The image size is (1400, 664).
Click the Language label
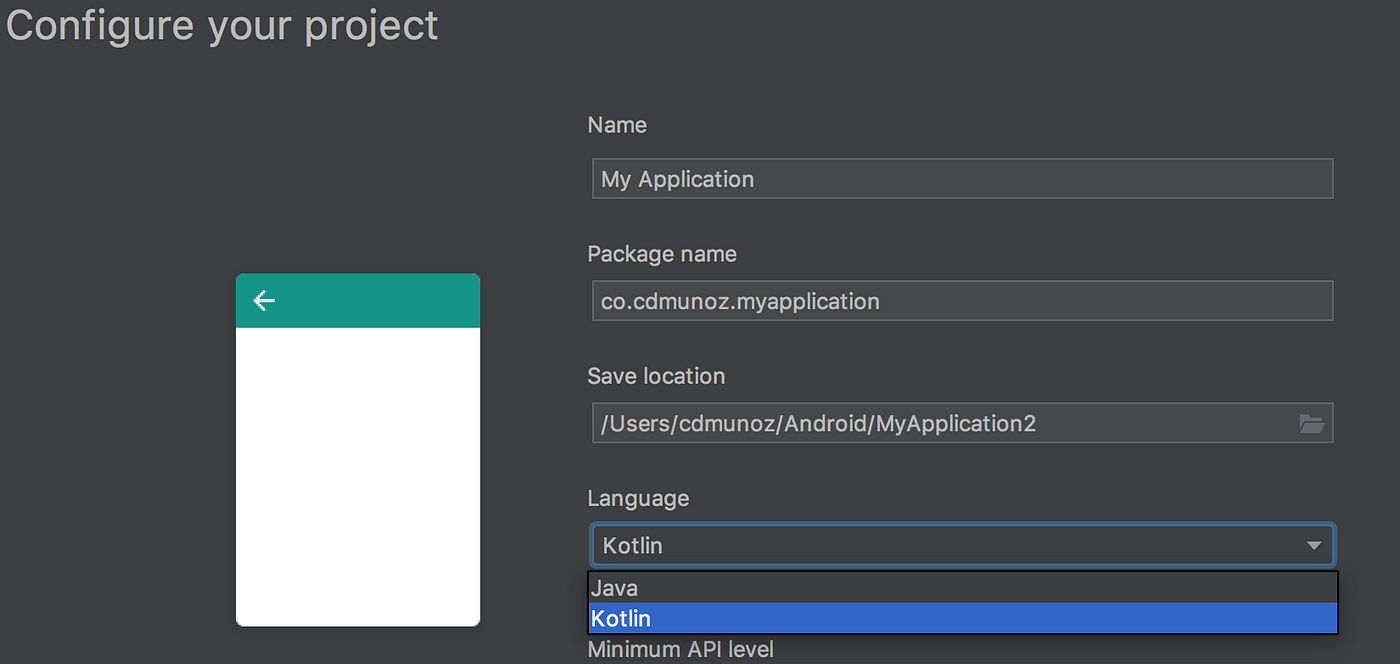[x=638, y=498]
